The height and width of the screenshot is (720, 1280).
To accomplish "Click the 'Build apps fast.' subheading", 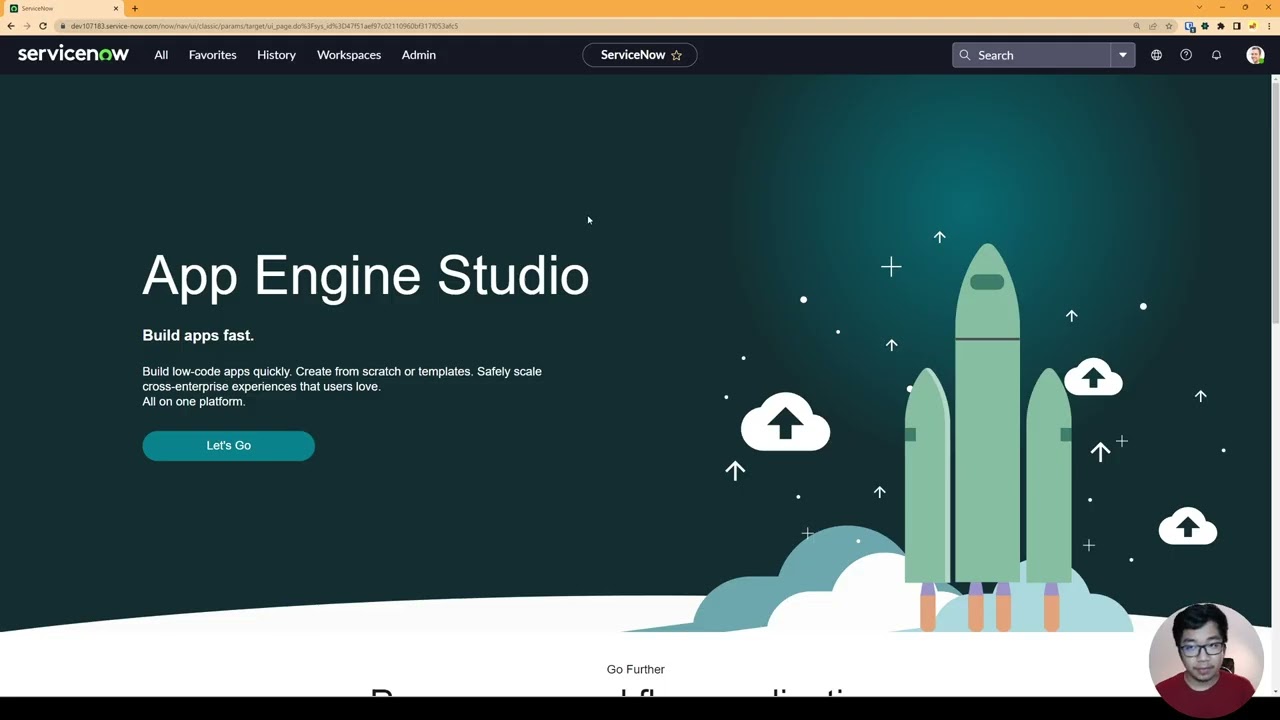I will (198, 335).
